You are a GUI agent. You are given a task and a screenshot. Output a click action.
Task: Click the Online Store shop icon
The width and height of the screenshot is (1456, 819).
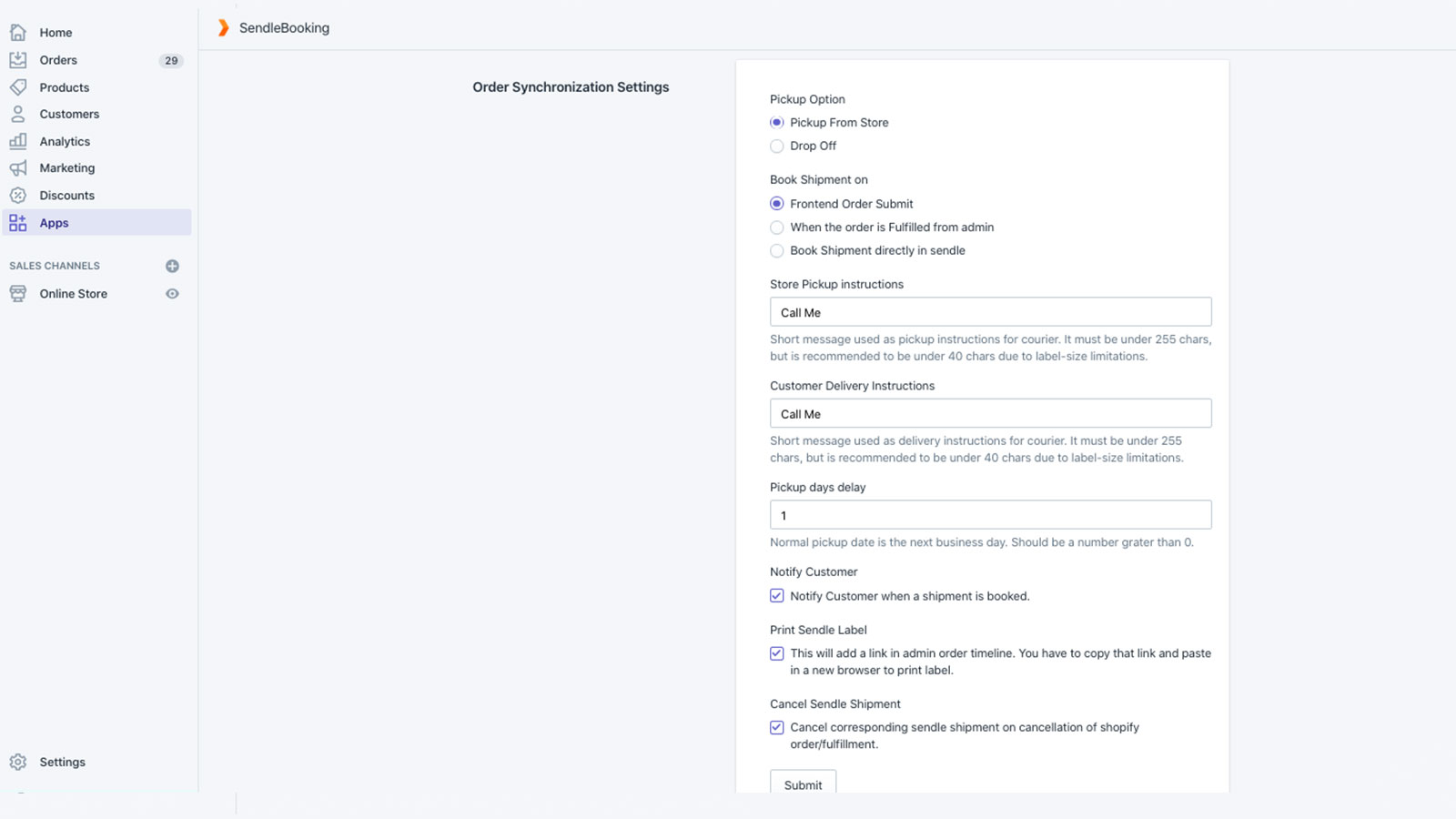tap(17, 294)
